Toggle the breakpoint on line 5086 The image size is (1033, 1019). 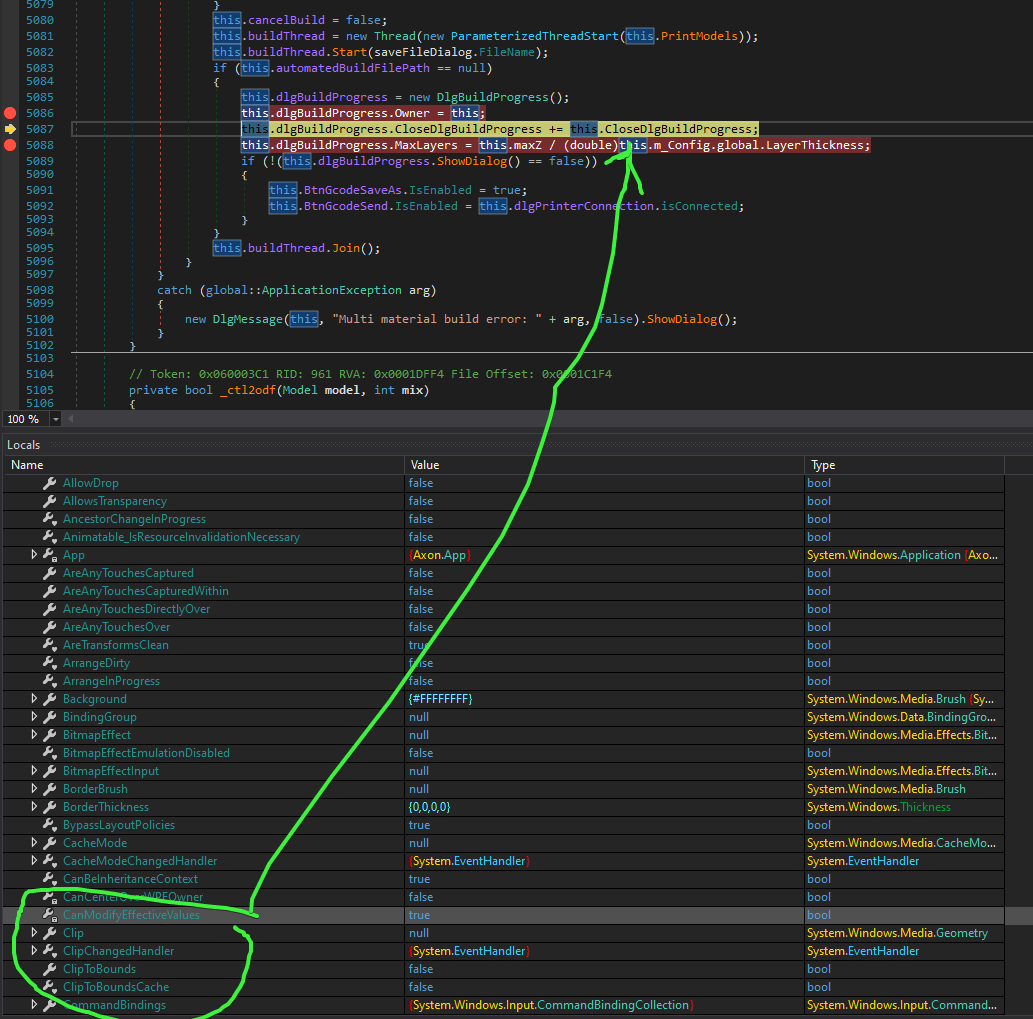point(10,113)
